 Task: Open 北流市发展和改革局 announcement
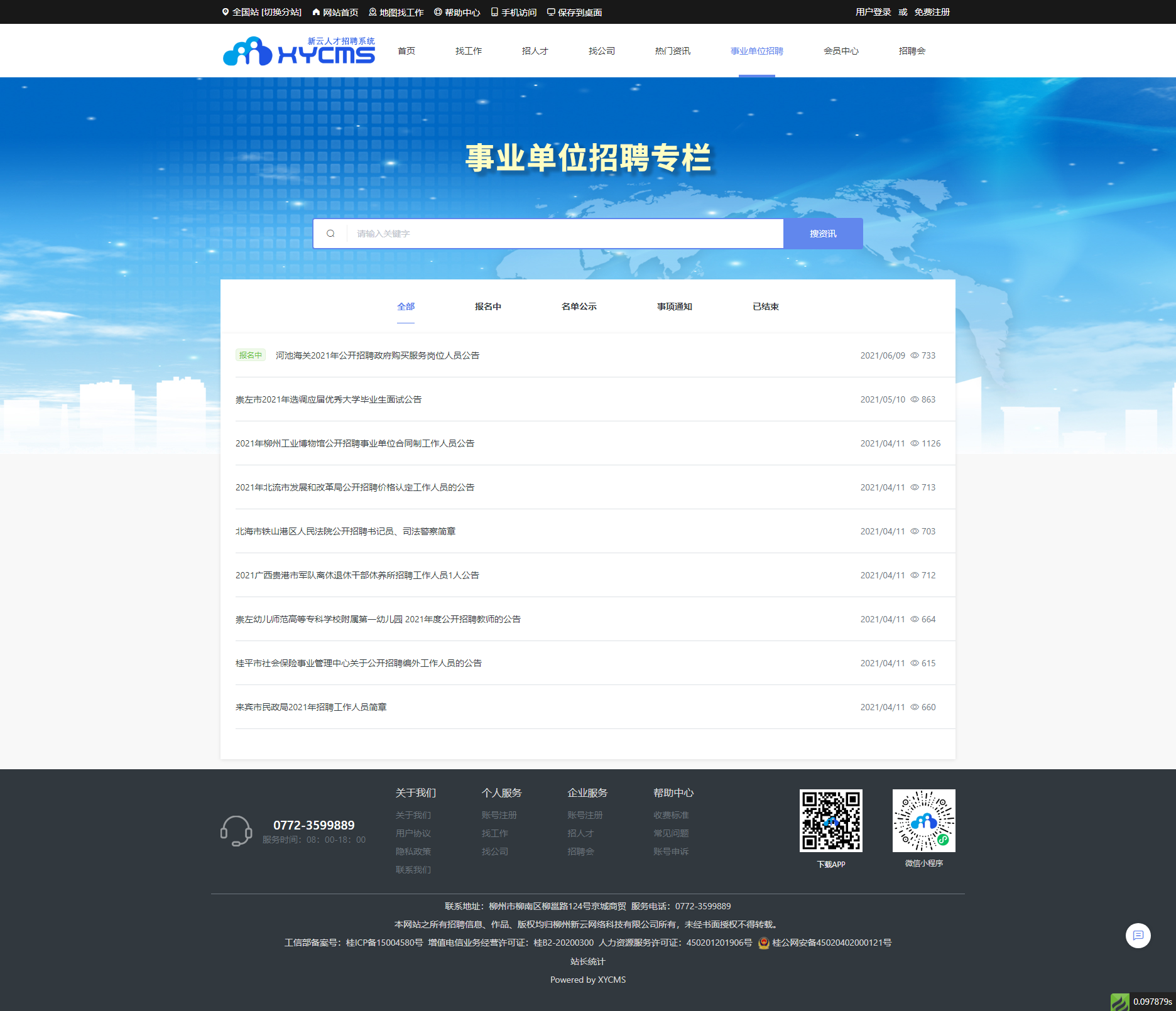[355, 487]
